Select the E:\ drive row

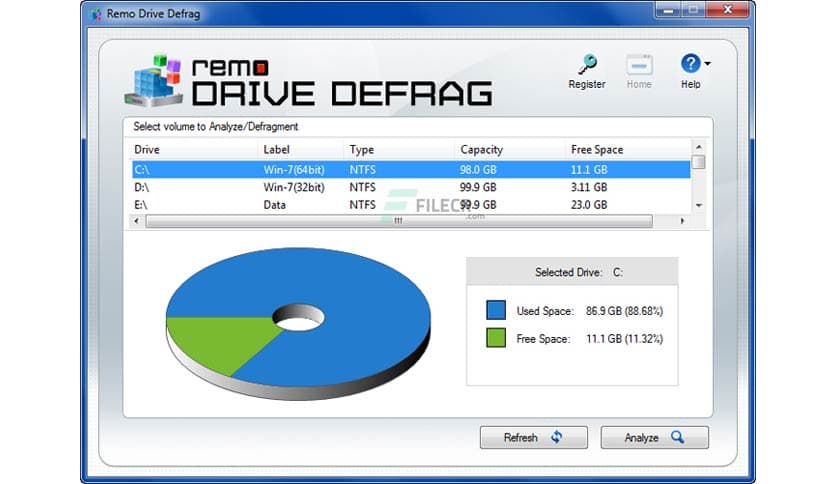click(411, 205)
